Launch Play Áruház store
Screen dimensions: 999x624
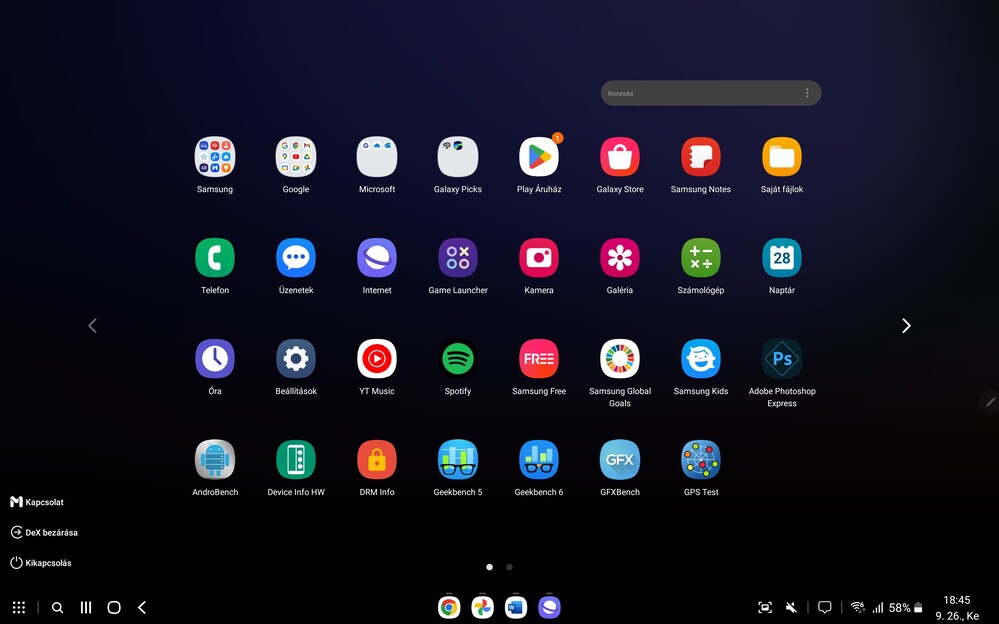pos(539,157)
